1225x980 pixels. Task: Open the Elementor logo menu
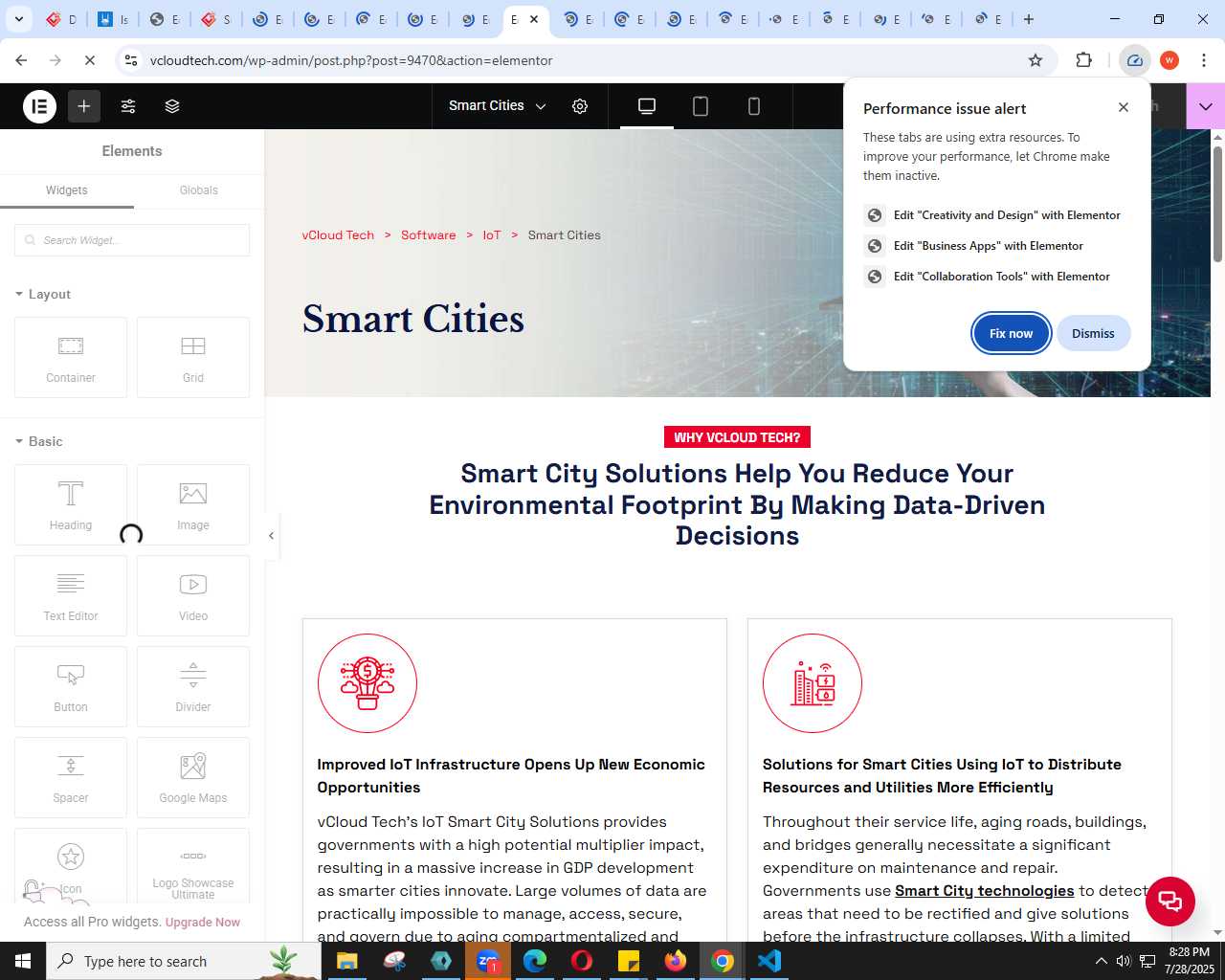click(40, 106)
